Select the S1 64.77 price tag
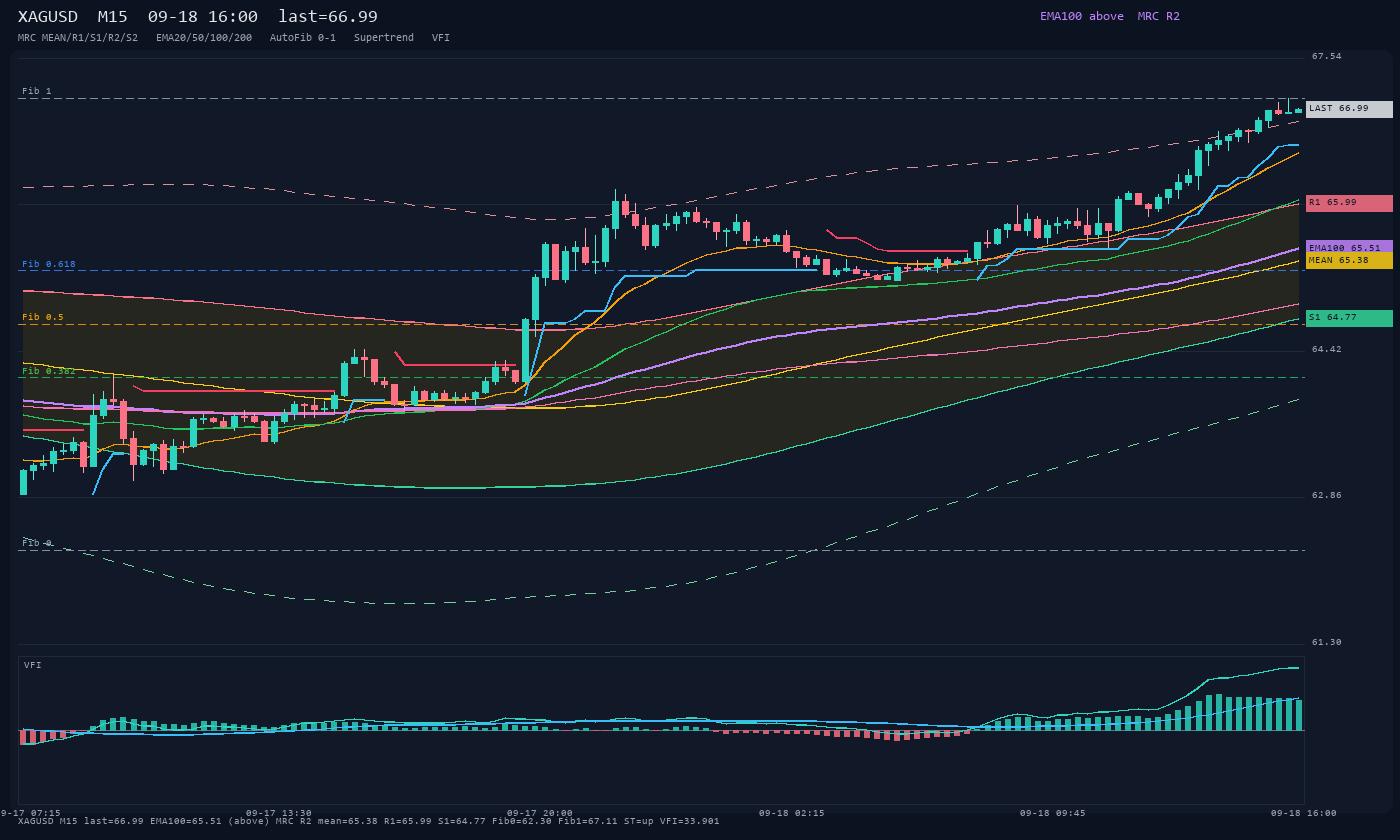Screen dimensions: 1400x840 (1349, 318)
